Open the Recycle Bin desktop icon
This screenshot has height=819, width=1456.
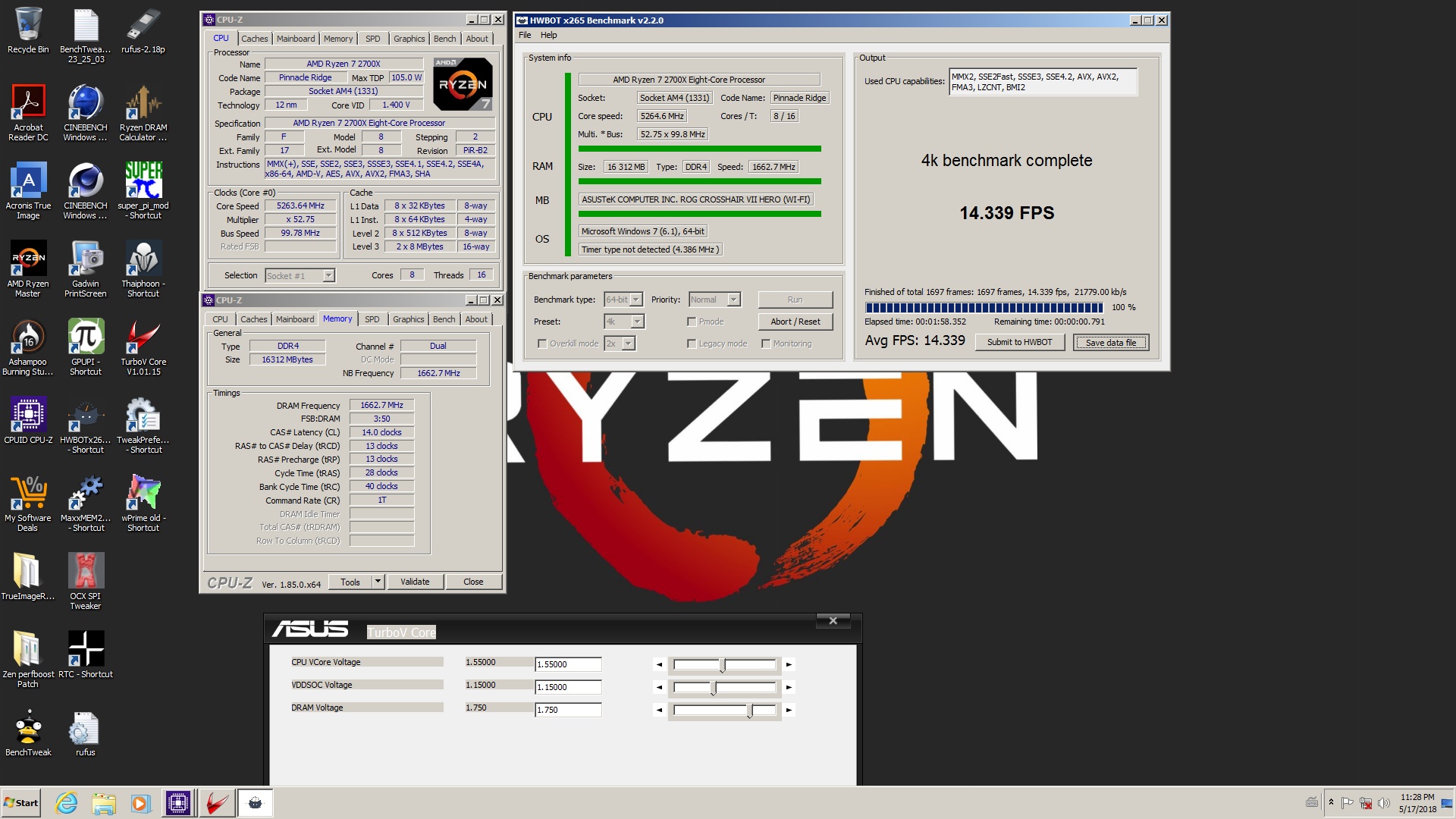coord(28,30)
